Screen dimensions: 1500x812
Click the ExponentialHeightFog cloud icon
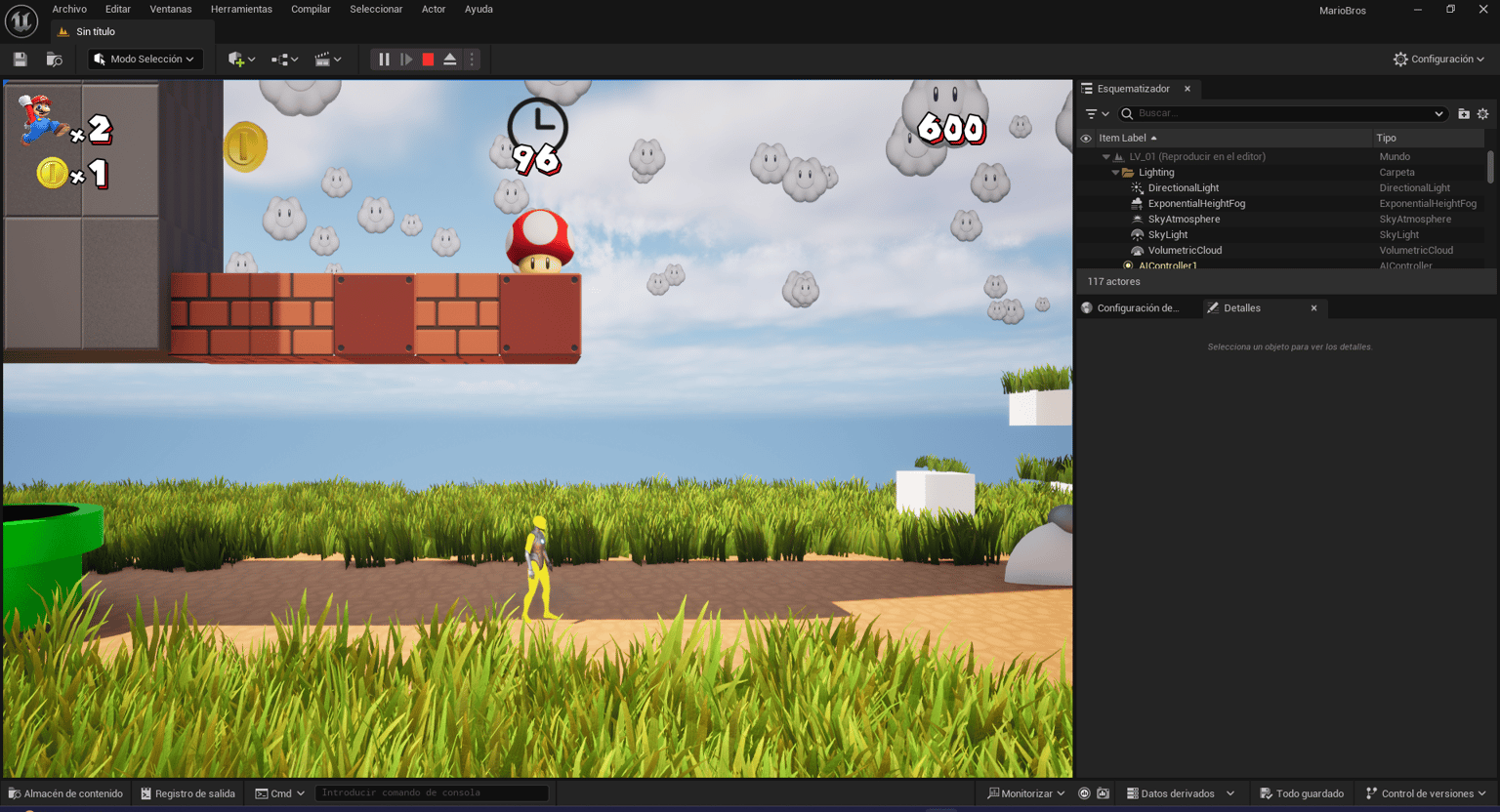coord(1137,204)
